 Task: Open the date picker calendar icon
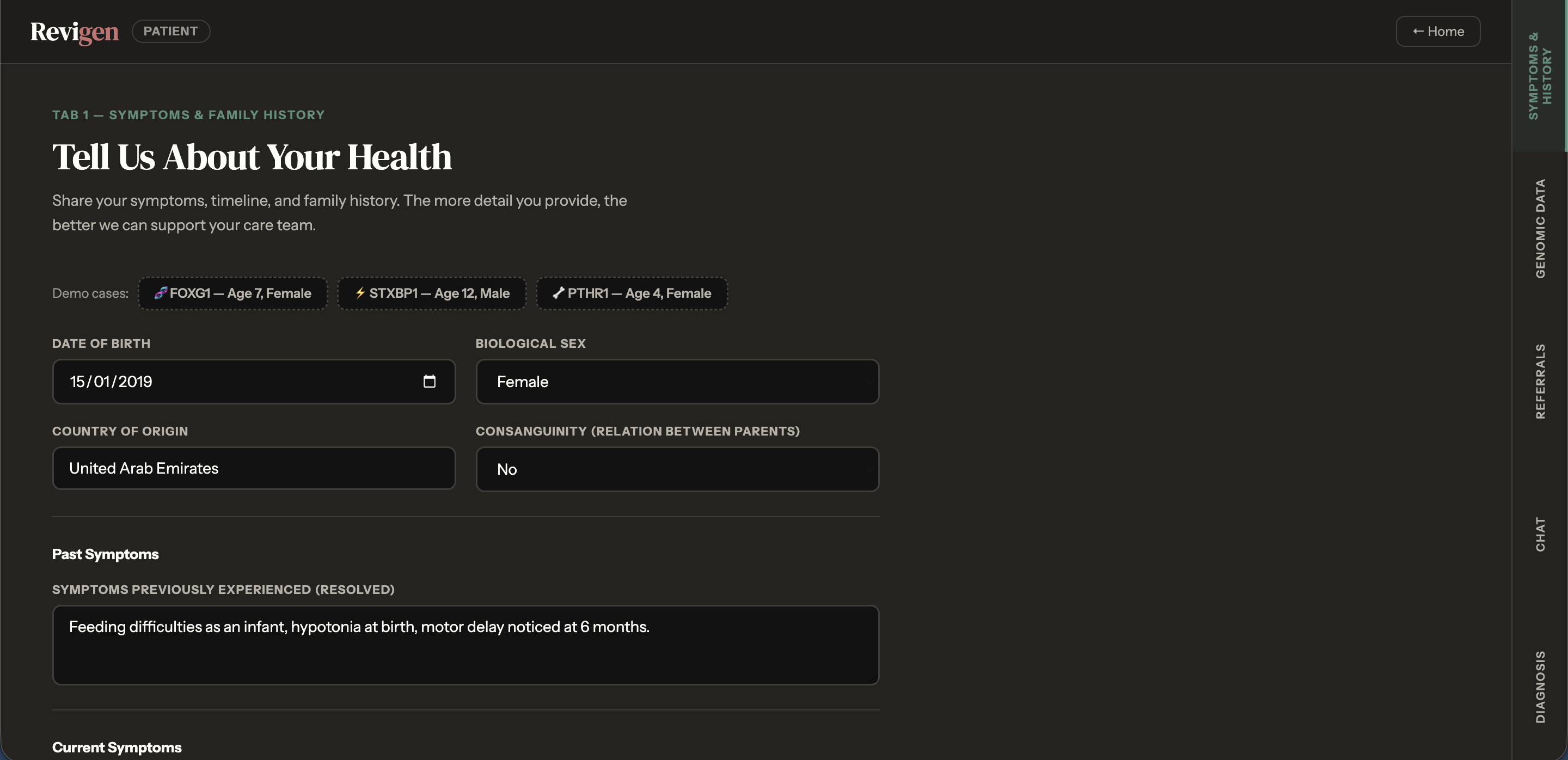(x=429, y=382)
